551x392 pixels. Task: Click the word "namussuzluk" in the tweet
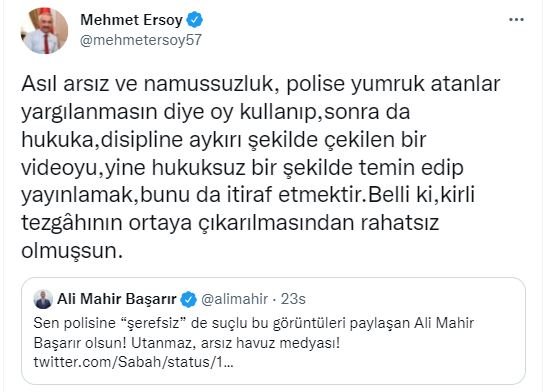click(x=208, y=84)
